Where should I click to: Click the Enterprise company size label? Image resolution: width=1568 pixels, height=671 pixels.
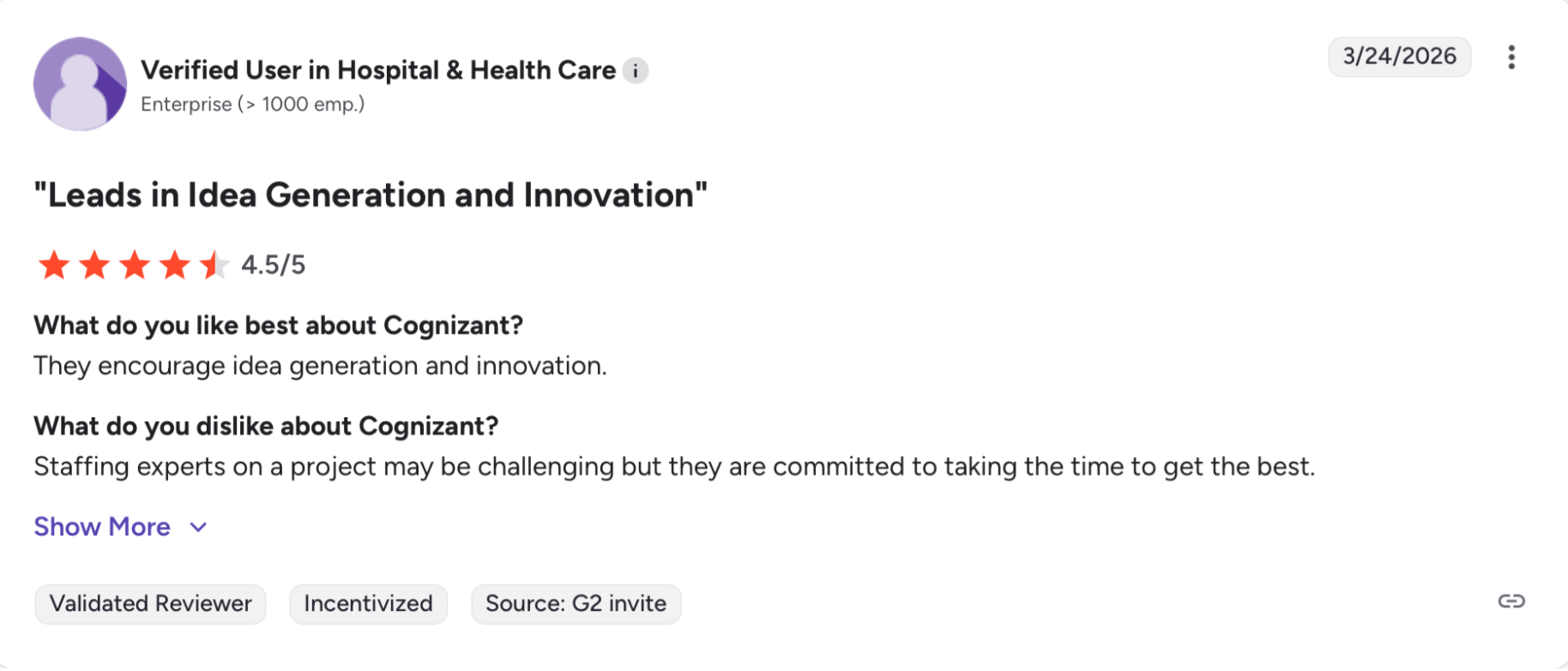click(252, 105)
